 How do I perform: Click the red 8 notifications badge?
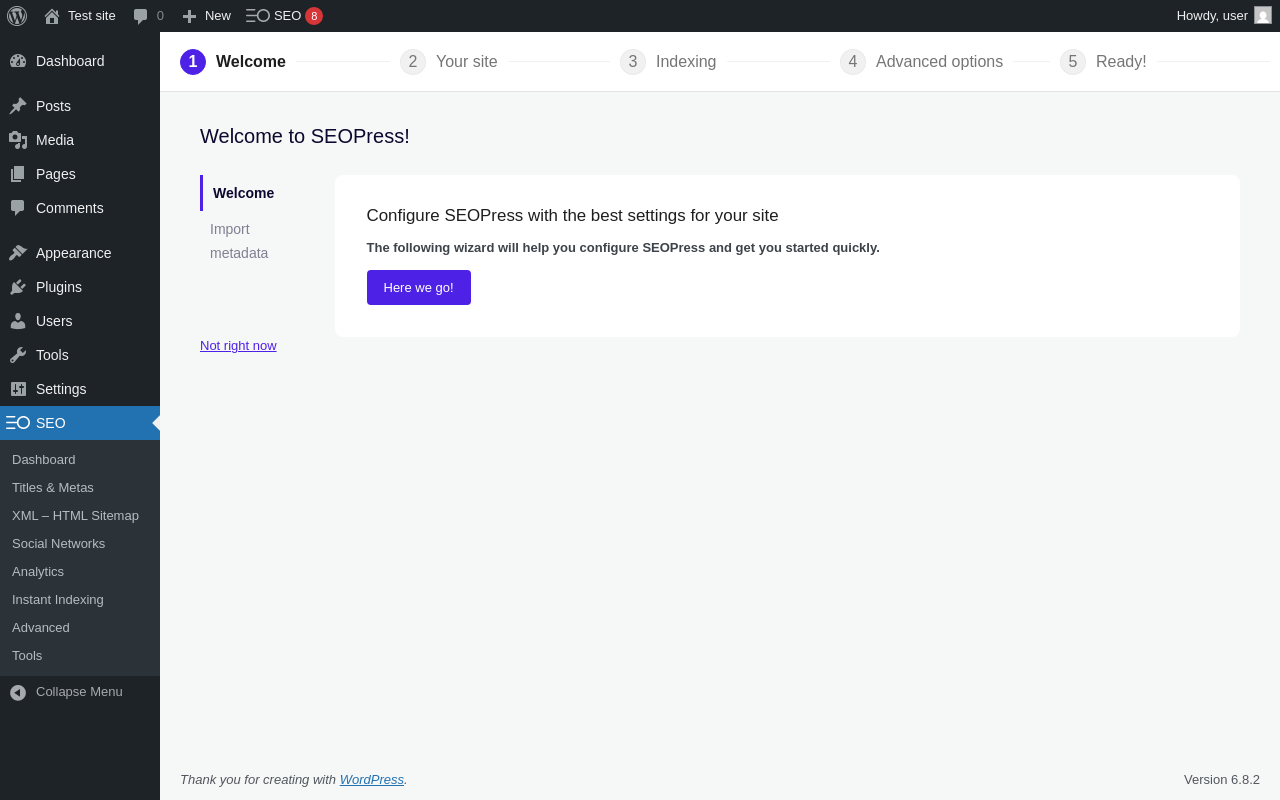(x=314, y=16)
